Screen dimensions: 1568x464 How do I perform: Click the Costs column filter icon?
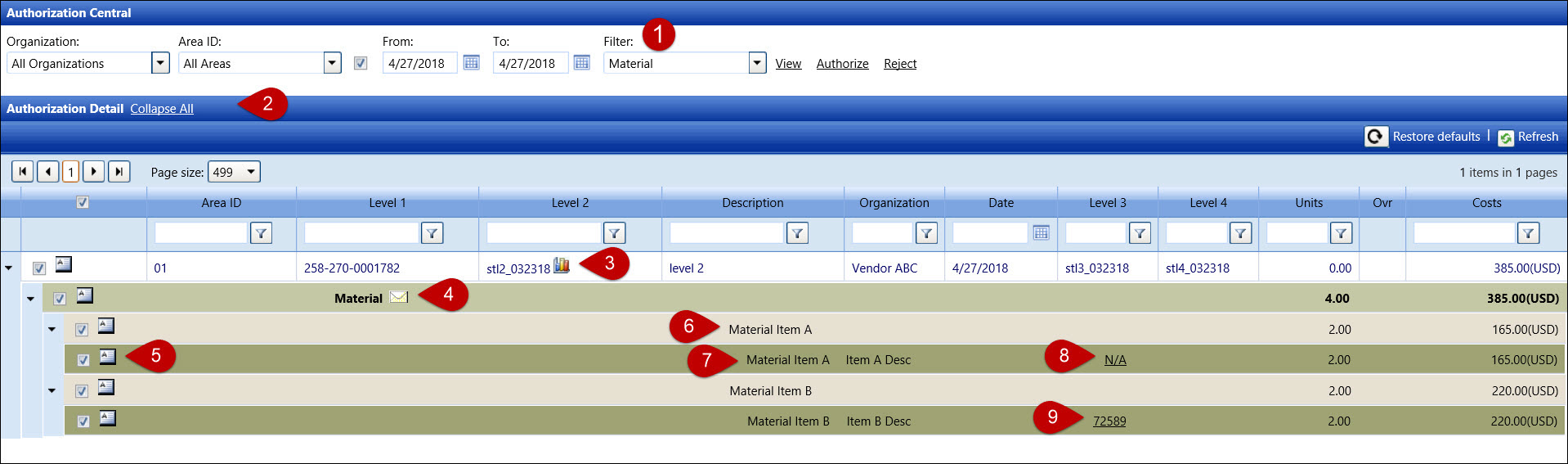(1528, 233)
